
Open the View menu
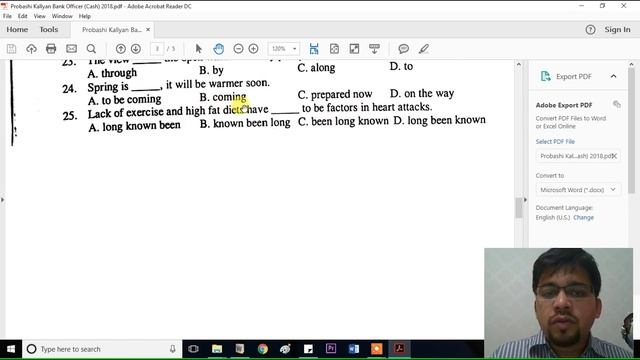pos(40,16)
